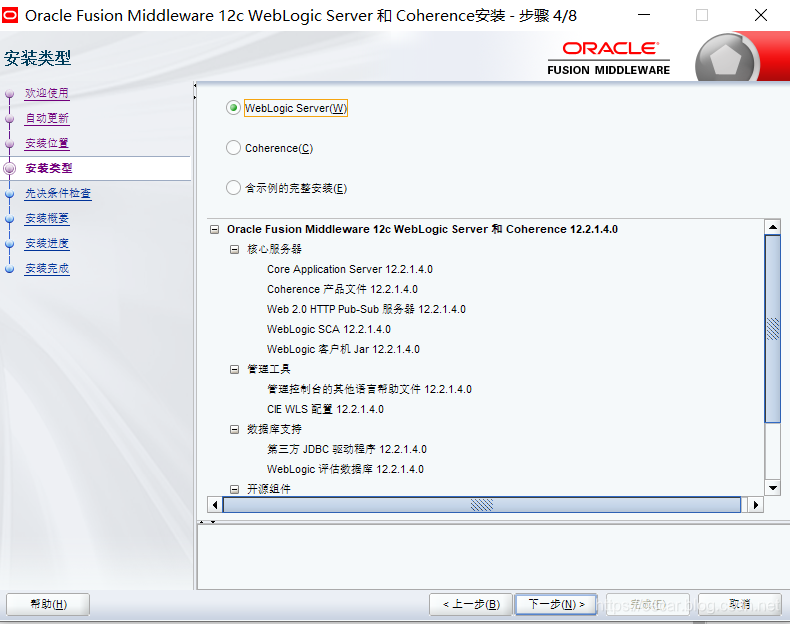Click the 欢迎使用 step bullet icon

(x=10, y=94)
